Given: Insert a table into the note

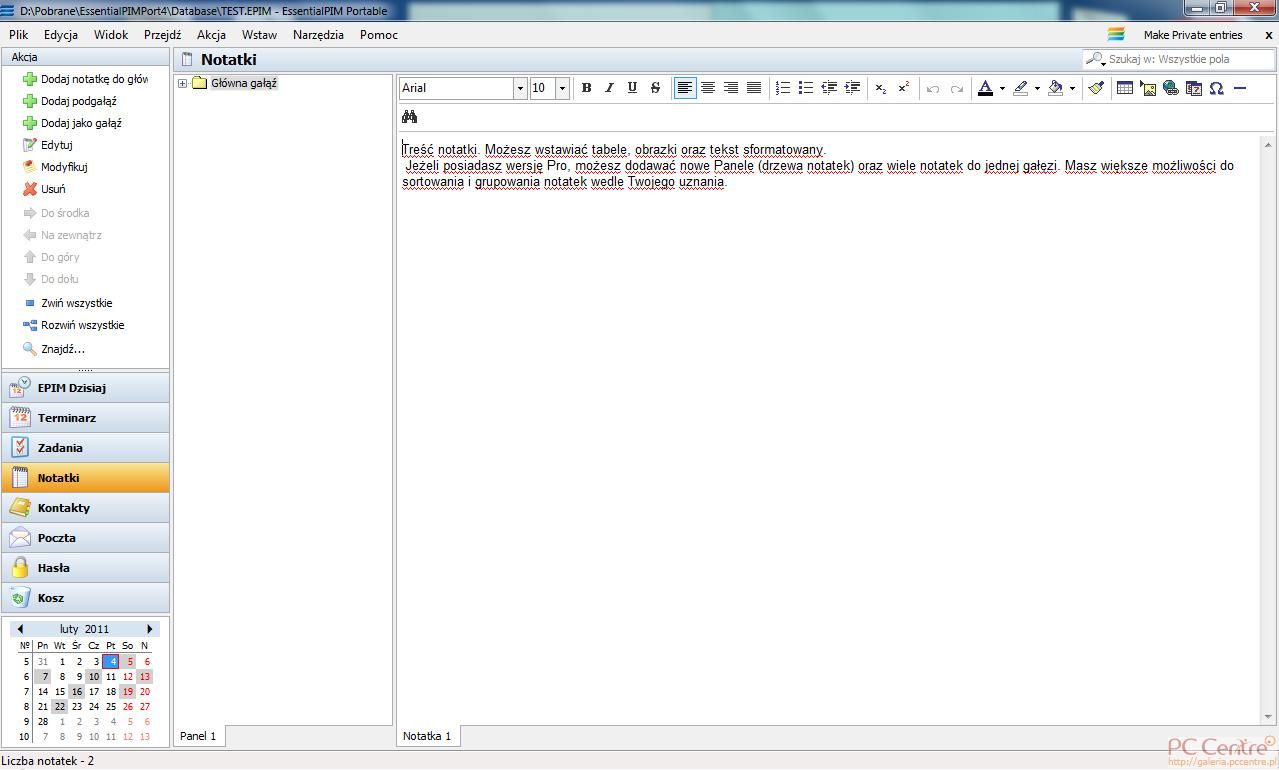Looking at the screenshot, I should (x=1125, y=88).
